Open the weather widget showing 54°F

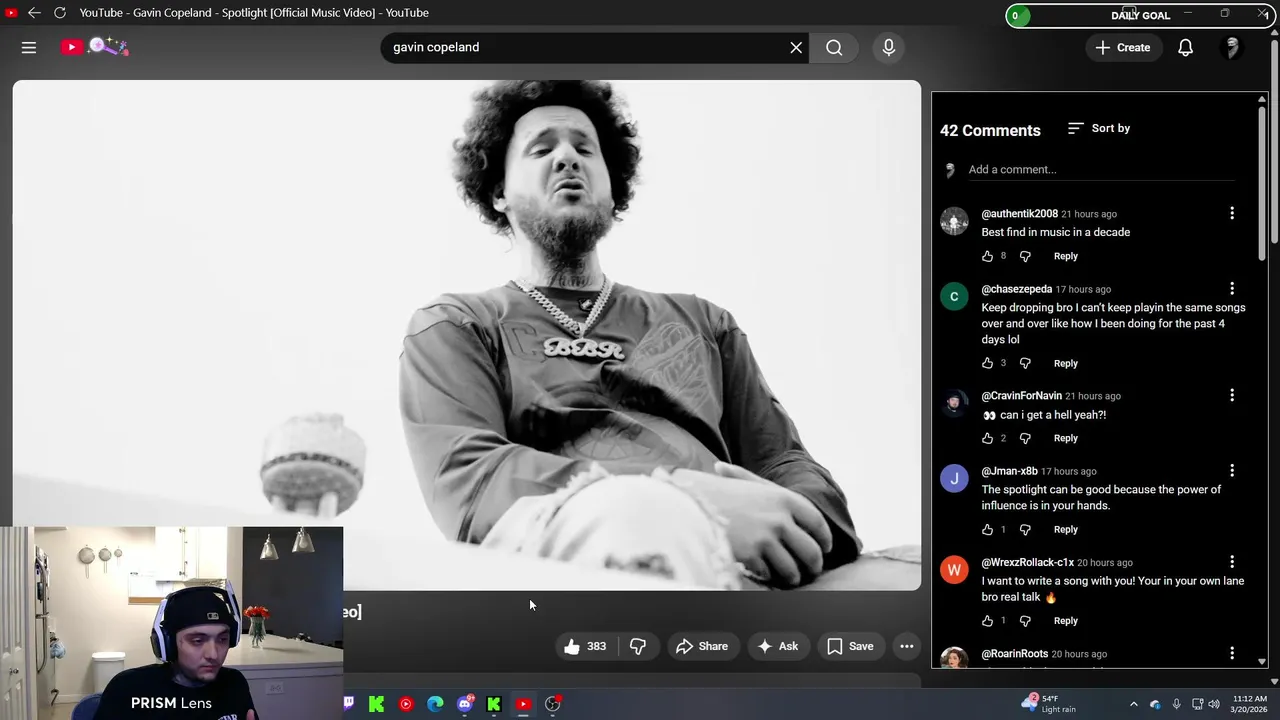click(x=1050, y=704)
